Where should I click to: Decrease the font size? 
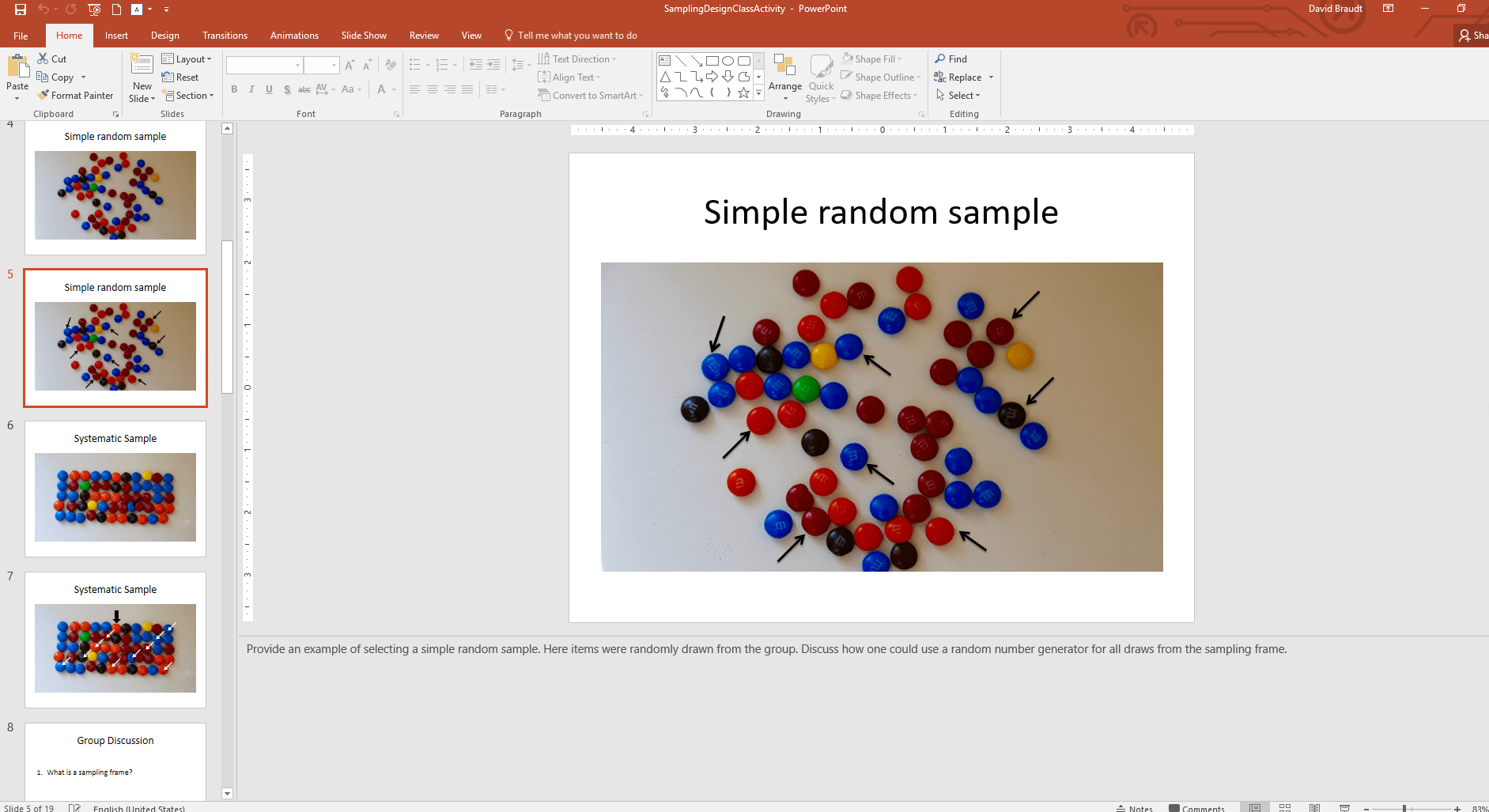pos(367,66)
